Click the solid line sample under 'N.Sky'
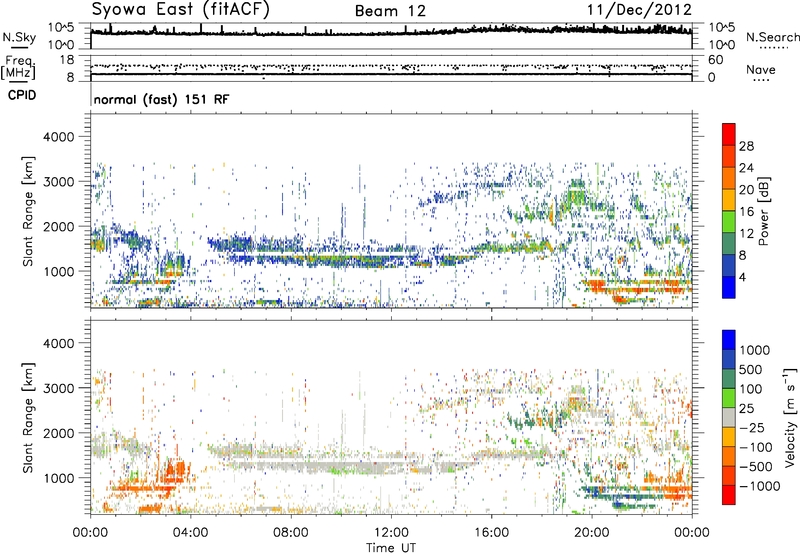The width and height of the screenshot is (800, 554). (19, 47)
